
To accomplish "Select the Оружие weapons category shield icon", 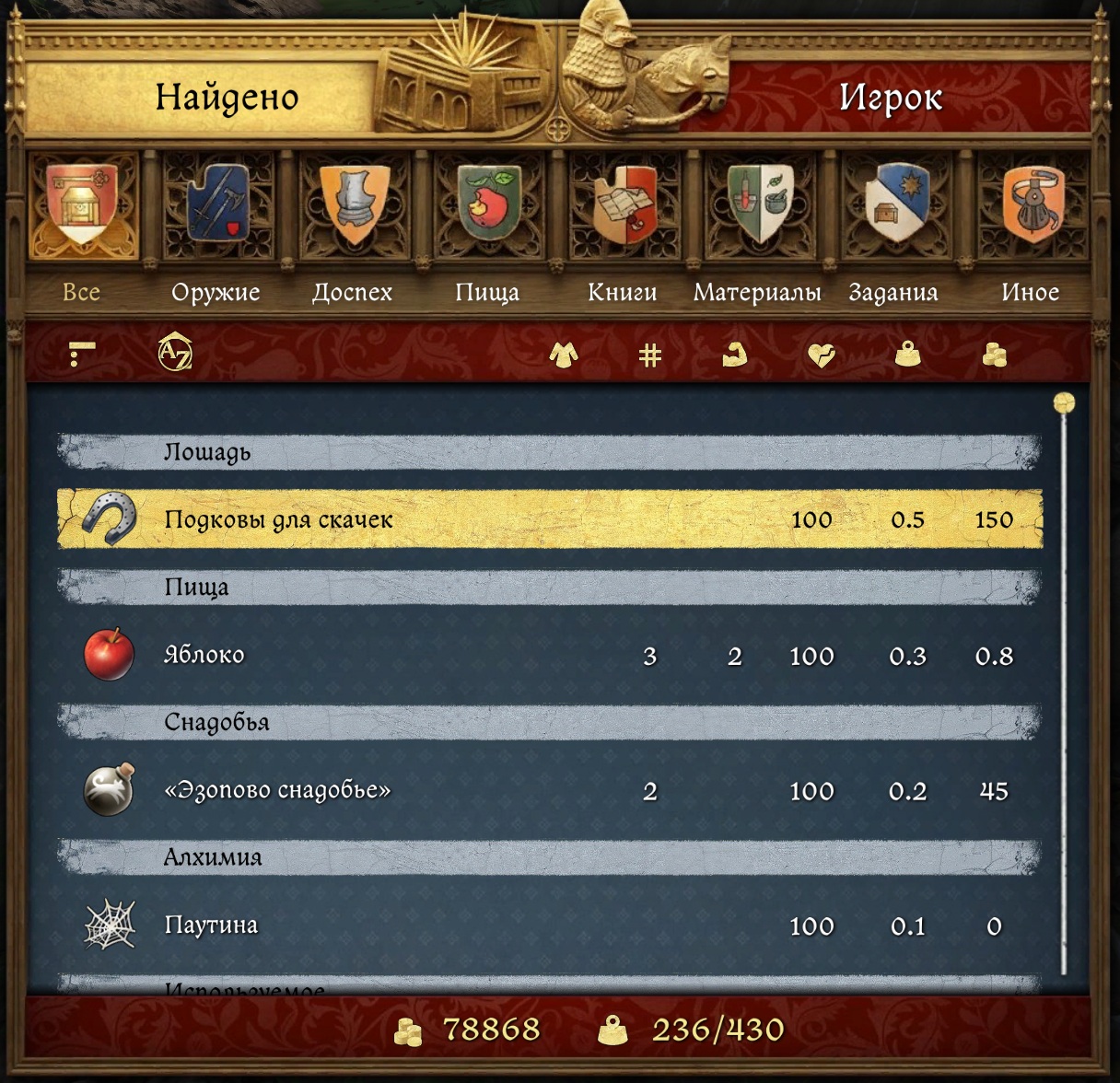I will click(217, 205).
